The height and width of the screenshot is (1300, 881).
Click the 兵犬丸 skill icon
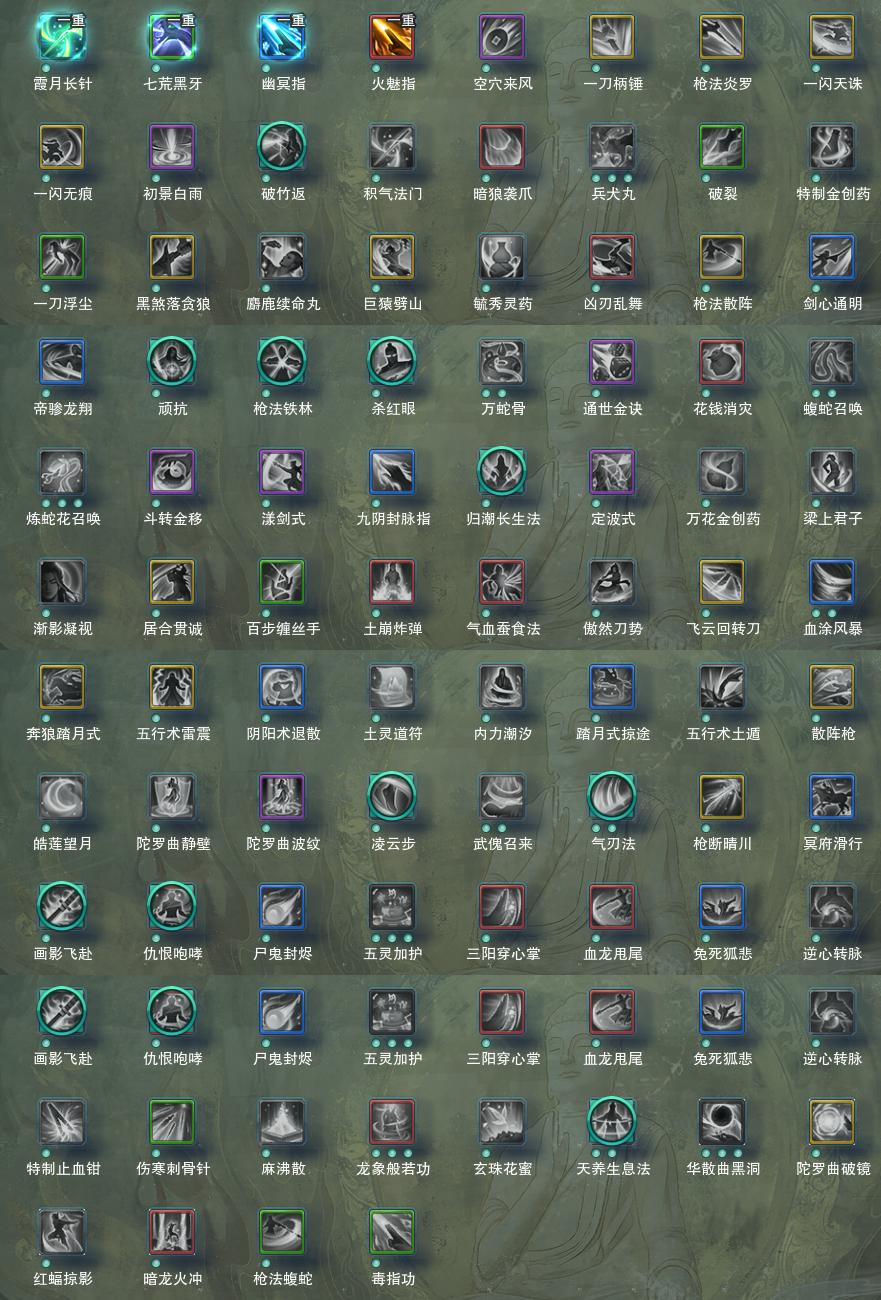(612, 147)
